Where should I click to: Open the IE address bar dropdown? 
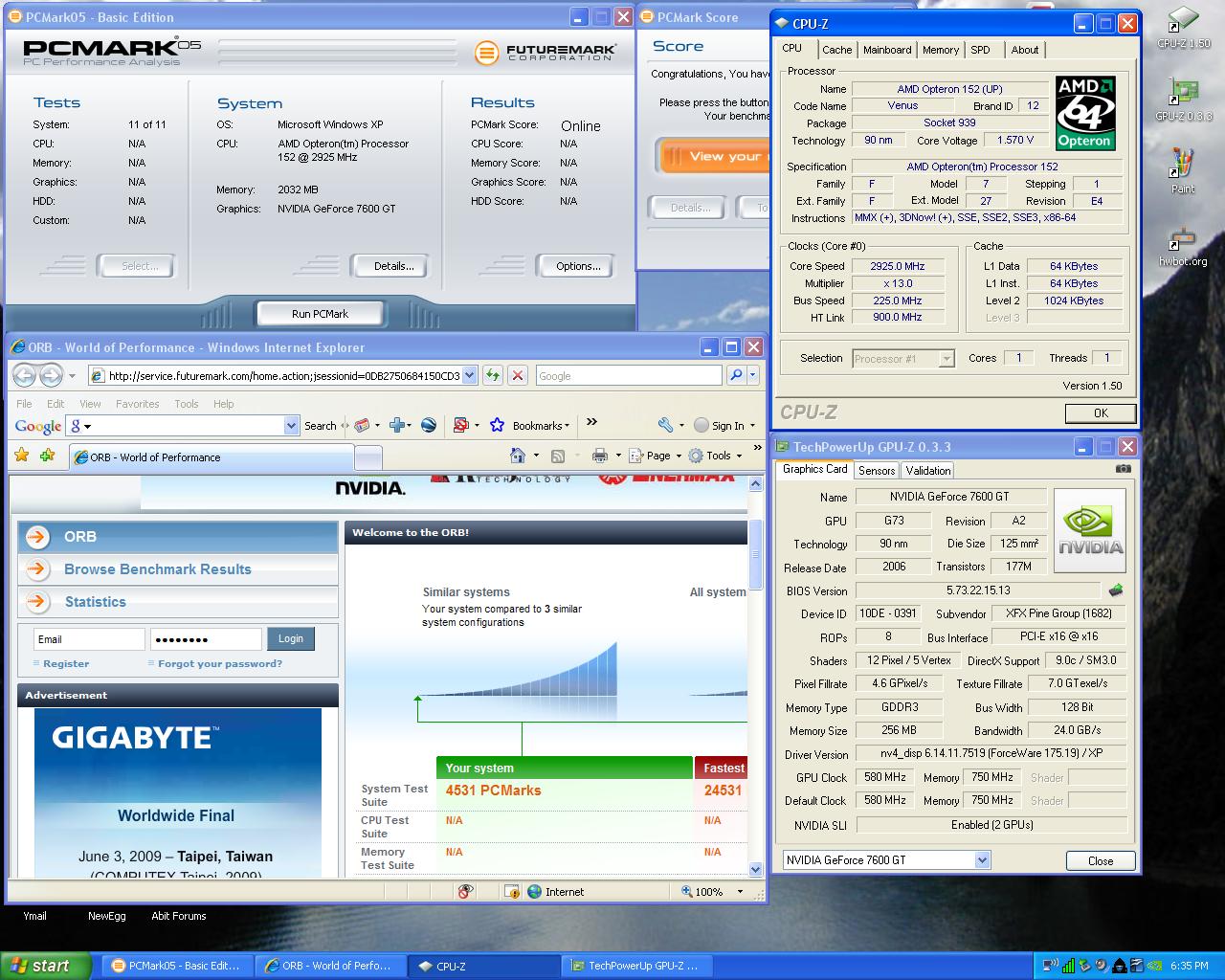(469, 375)
